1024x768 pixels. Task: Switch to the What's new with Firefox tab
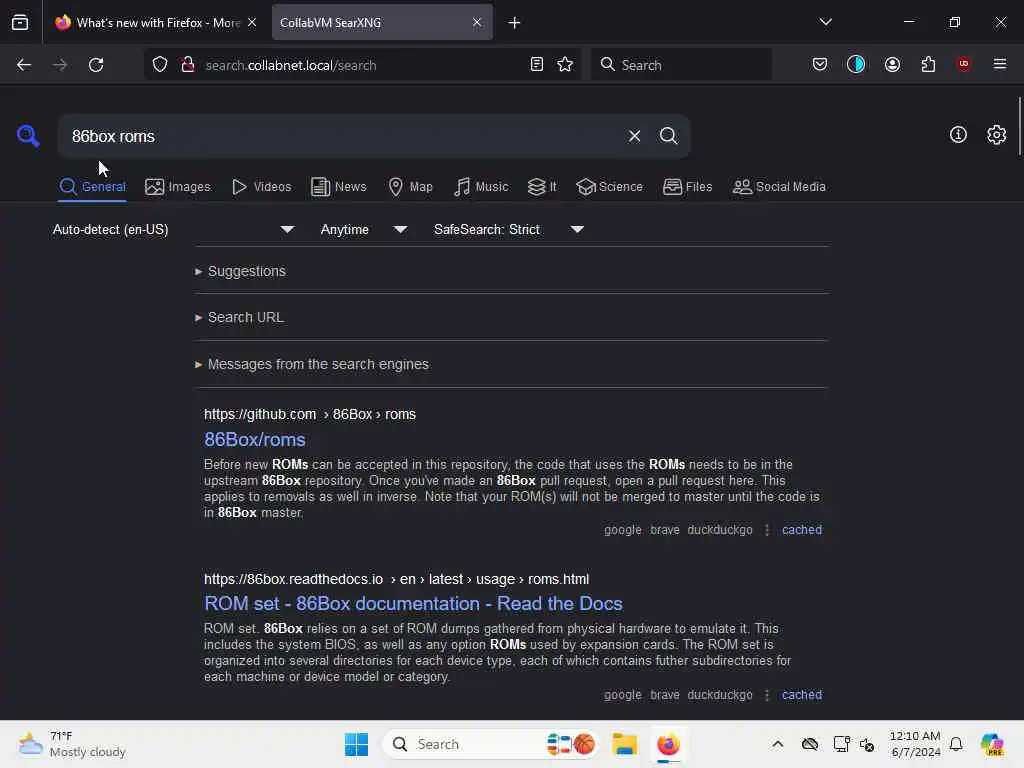click(157, 23)
